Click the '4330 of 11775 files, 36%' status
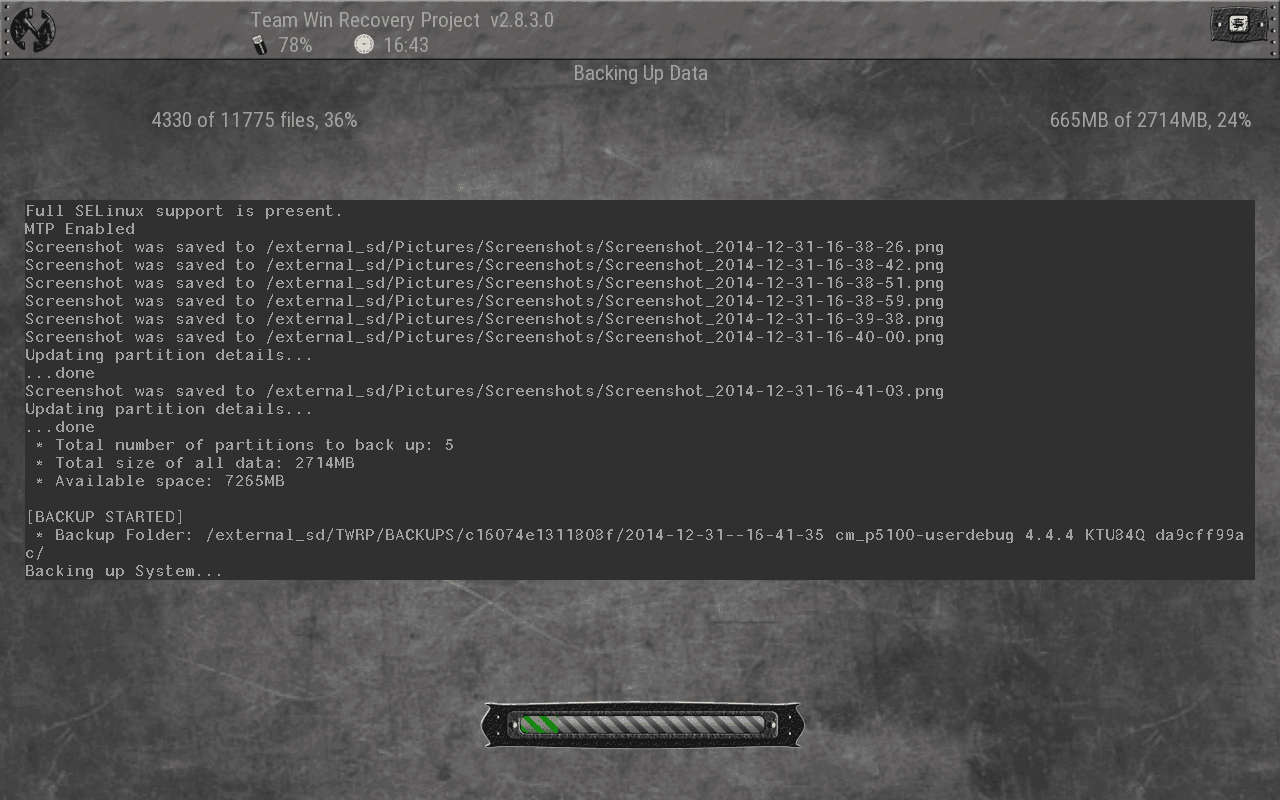The width and height of the screenshot is (1280, 800). tap(254, 120)
